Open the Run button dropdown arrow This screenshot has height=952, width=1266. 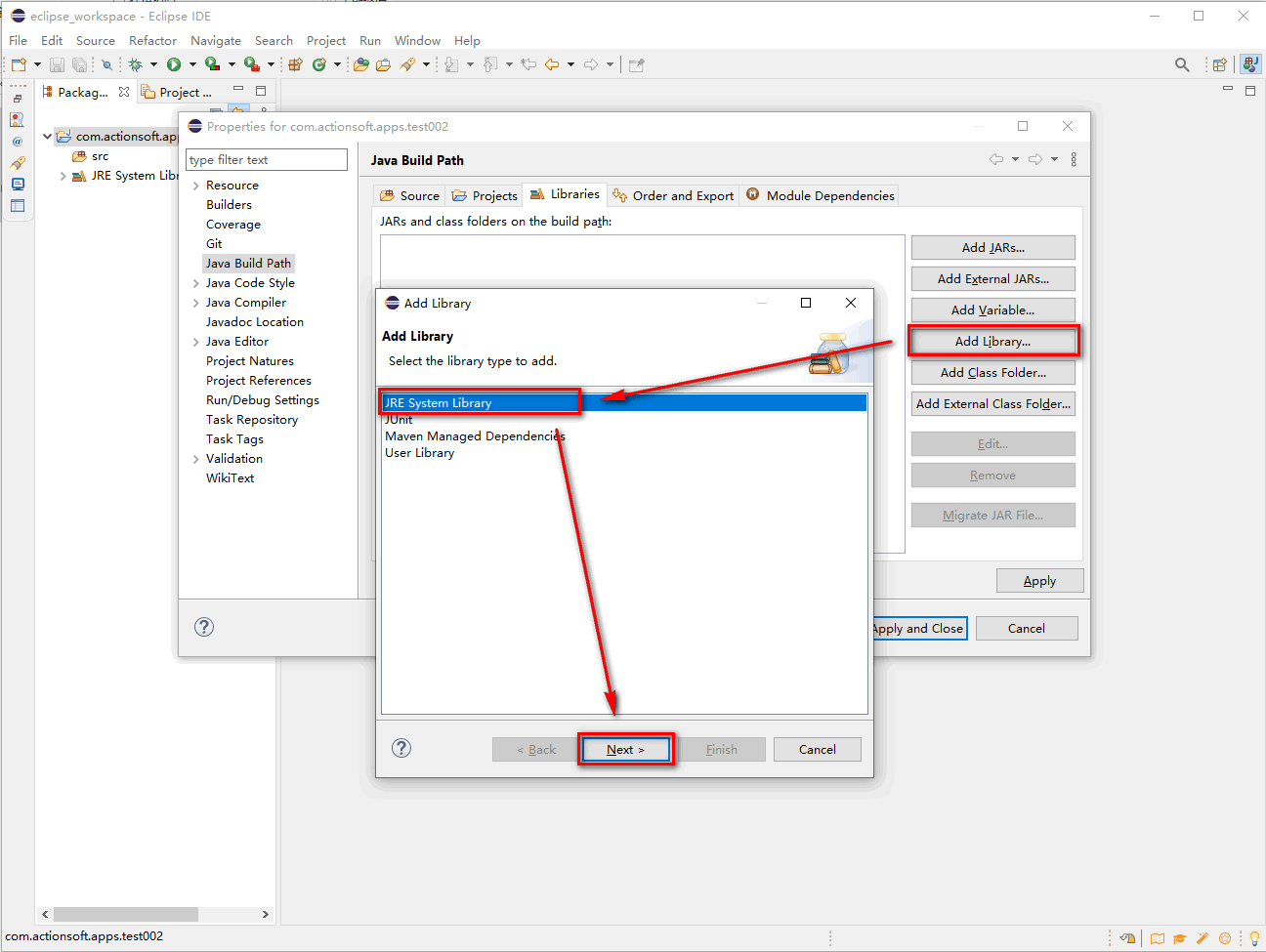[x=194, y=63]
